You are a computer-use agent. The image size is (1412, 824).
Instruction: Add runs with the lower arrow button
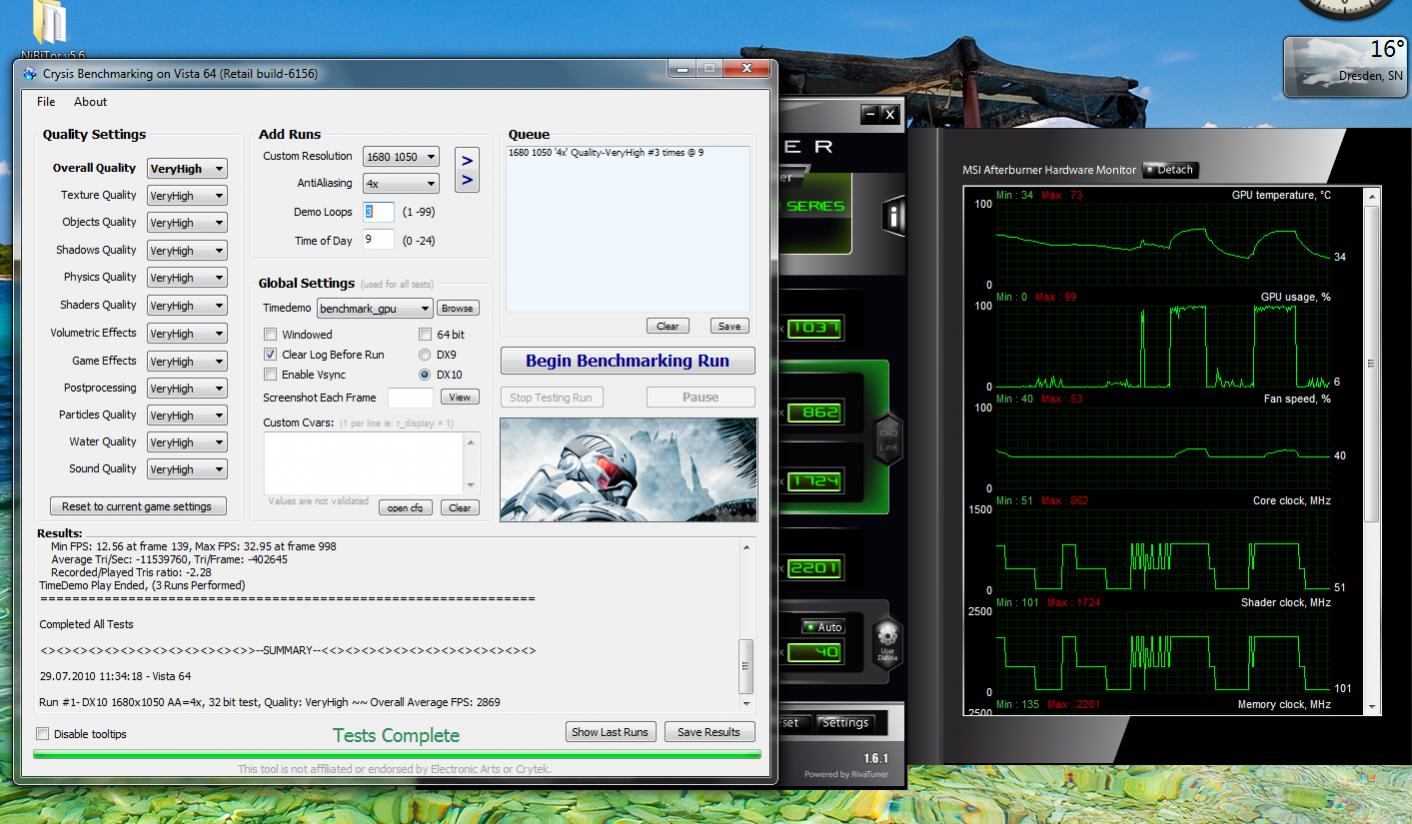pyautogui.click(x=467, y=181)
